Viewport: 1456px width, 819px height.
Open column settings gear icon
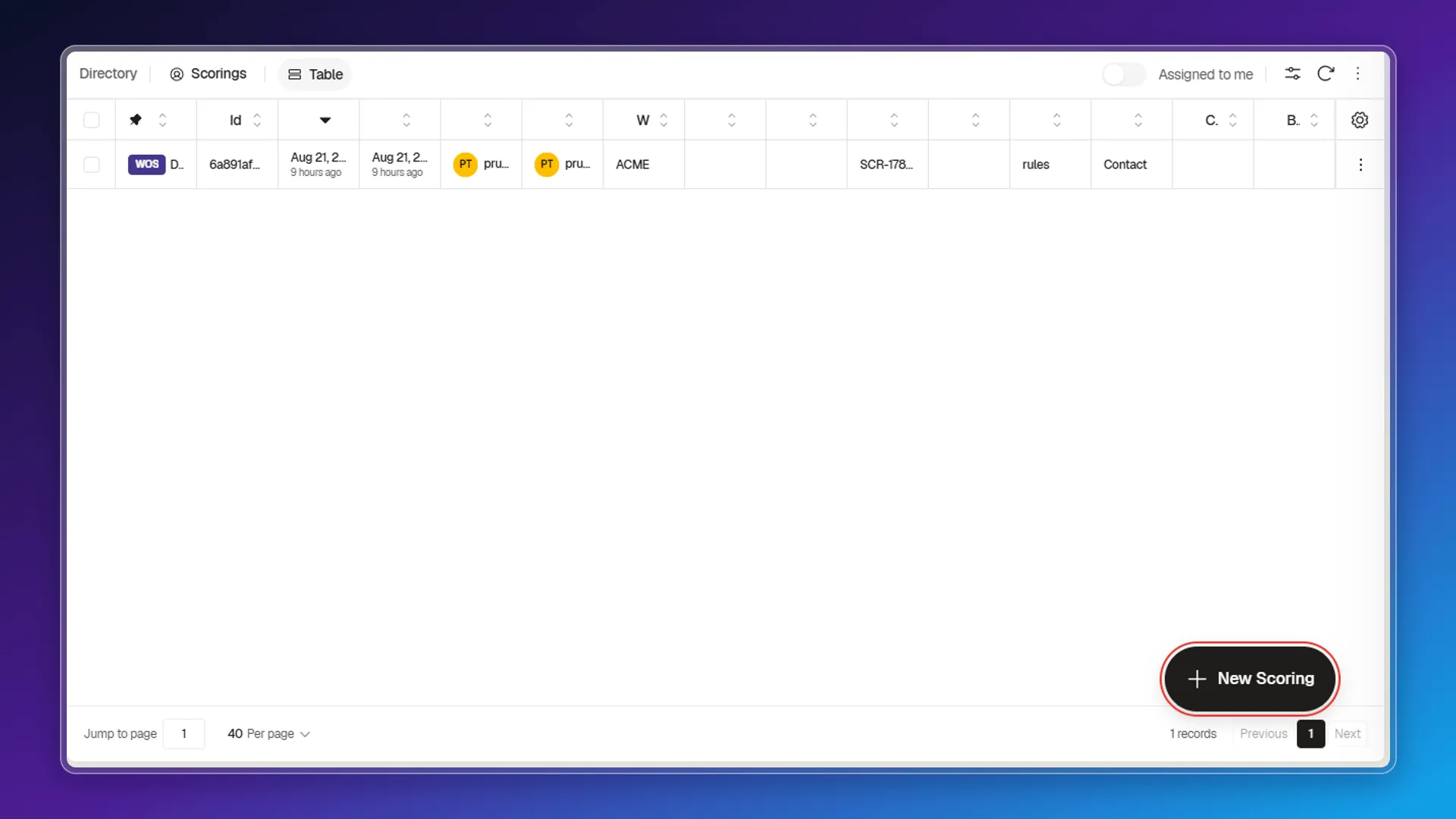pos(1360,120)
